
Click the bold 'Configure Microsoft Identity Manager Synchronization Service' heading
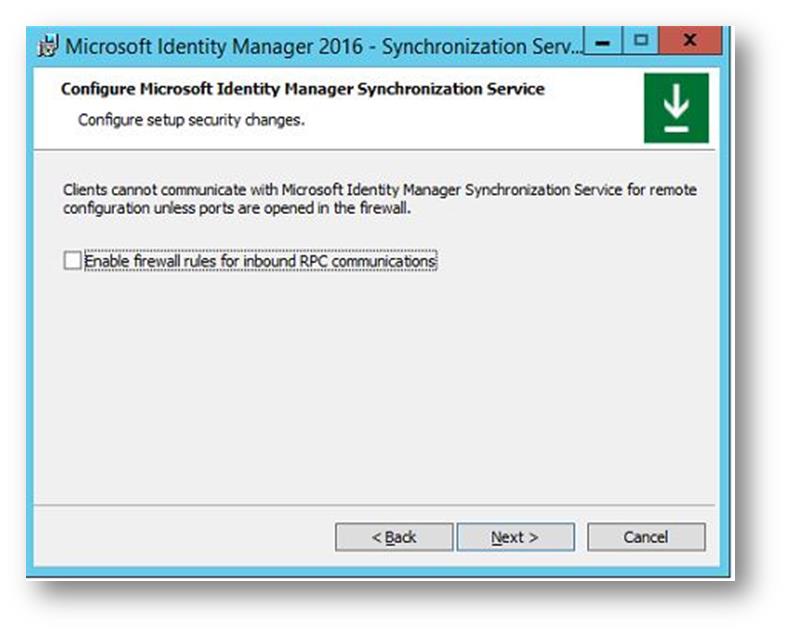point(303,89)
